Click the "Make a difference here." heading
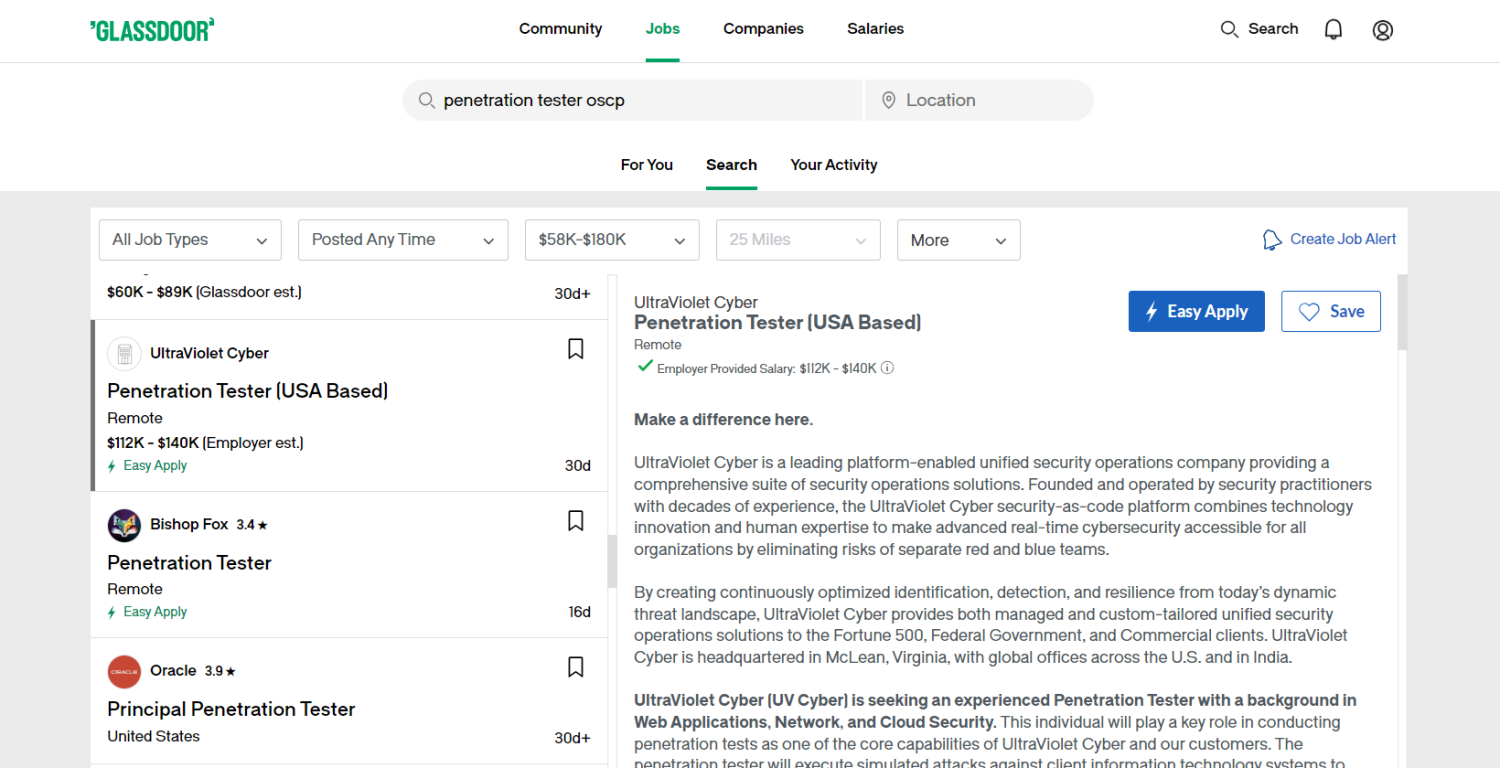Screen dimensions: 1500x768 [724, 420]
